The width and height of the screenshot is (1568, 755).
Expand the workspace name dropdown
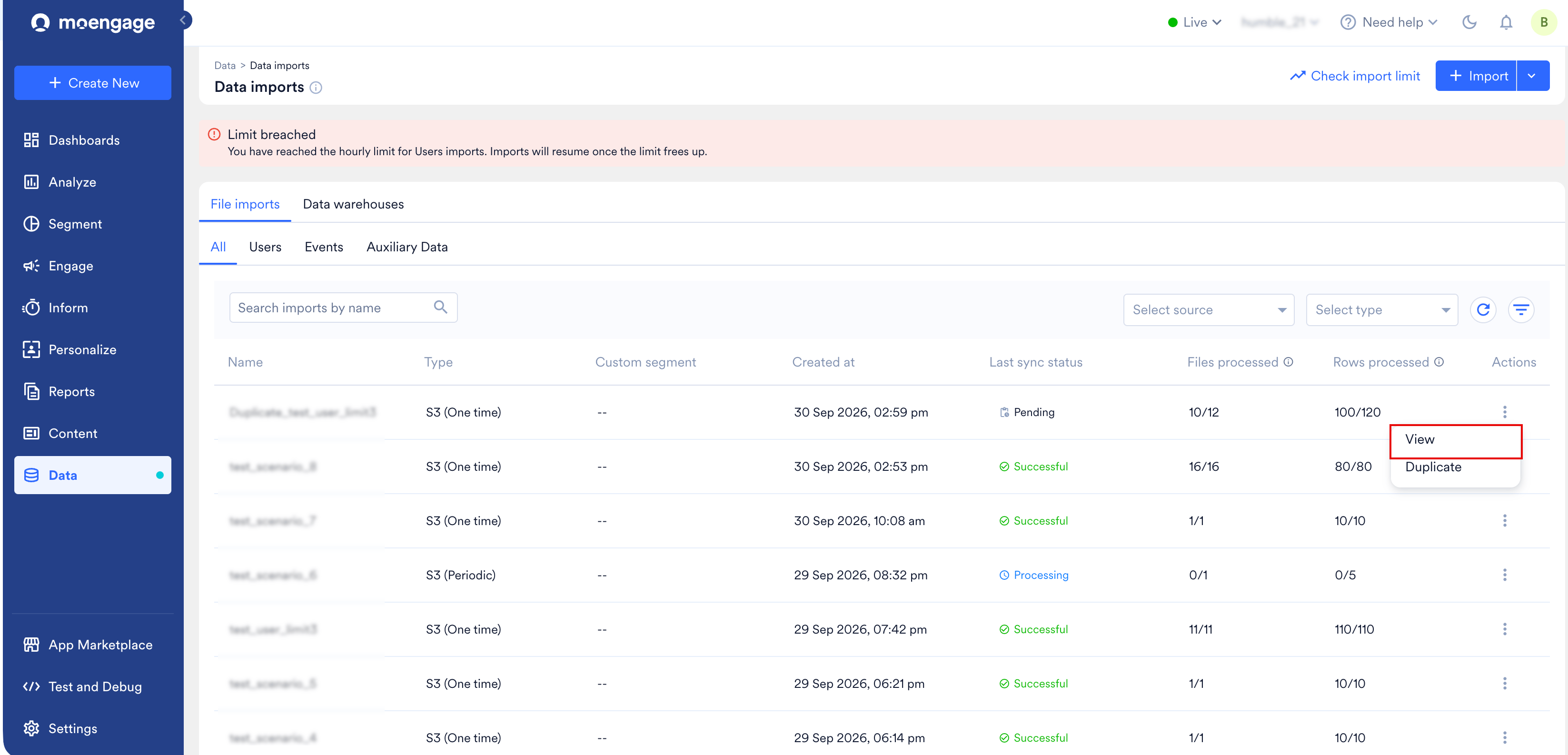[x=1280, y=22]
